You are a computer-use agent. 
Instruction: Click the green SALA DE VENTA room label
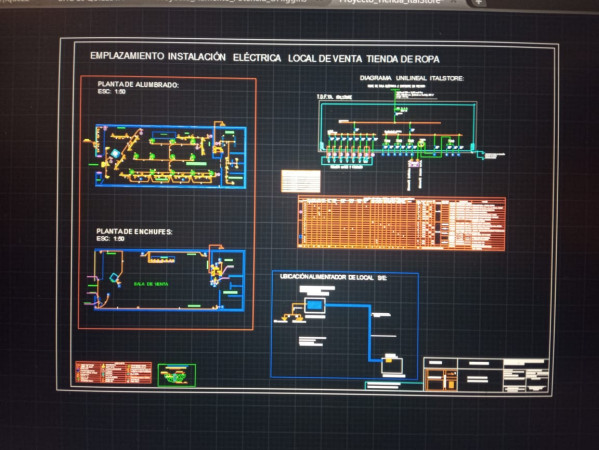coord(151,284)
